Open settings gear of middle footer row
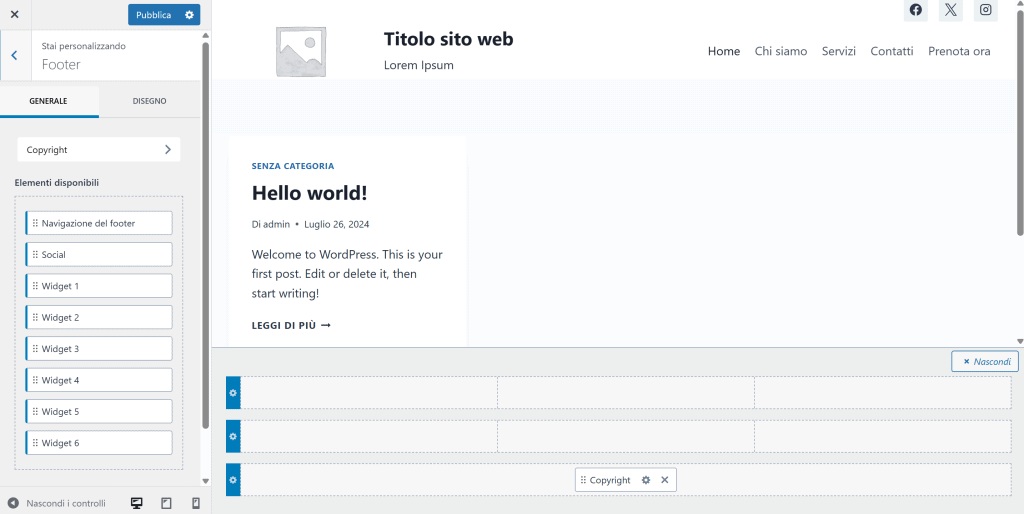This screenshot has width=1024, height=514. point(233,436)
